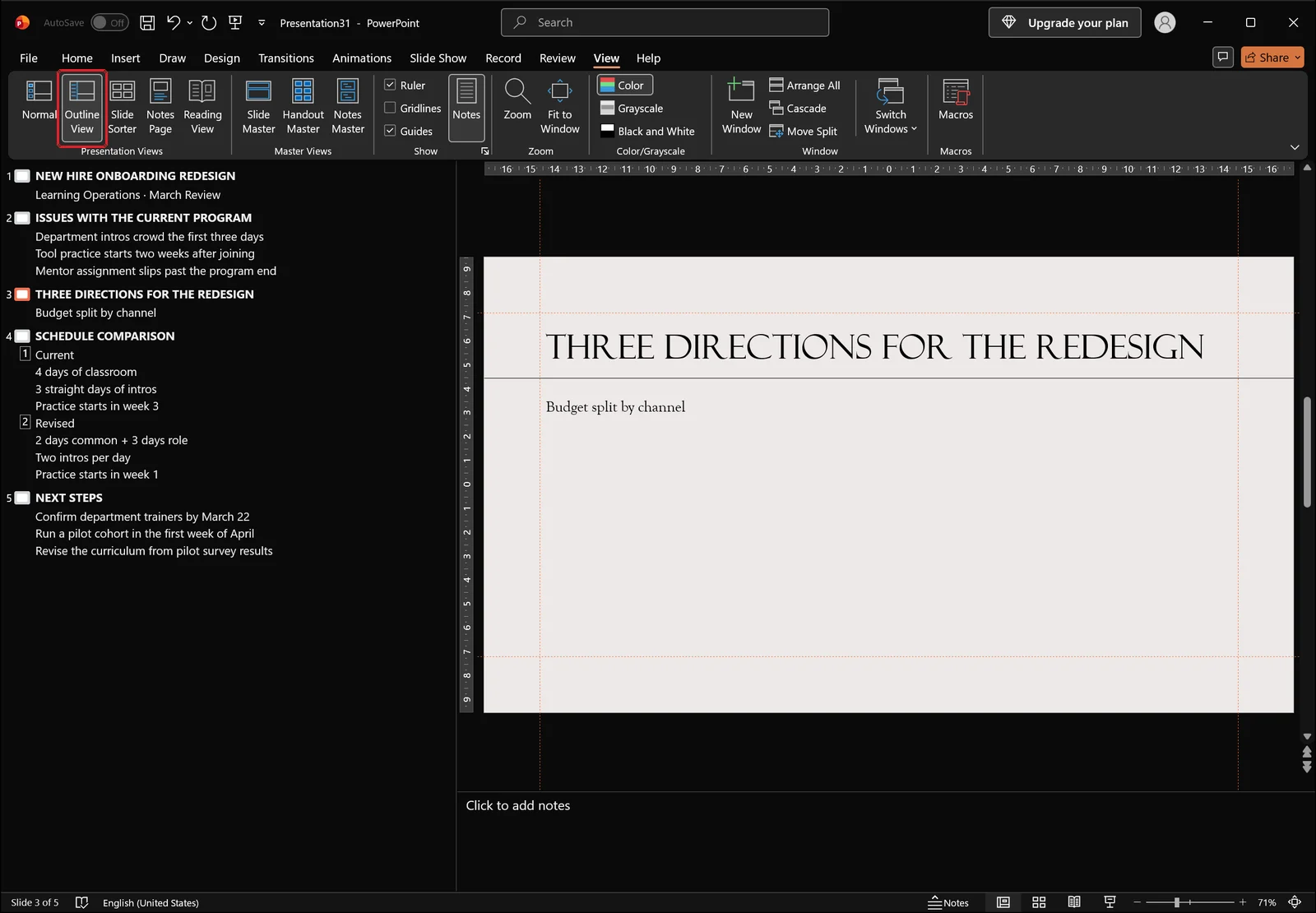Image resolution: width=1316 pixels, height=913 pixels.
Task: Select Black and White mode
Action: (647, 131)
